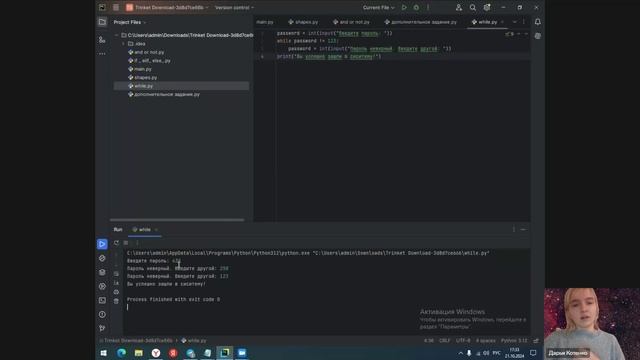Select while.py in the project tree

[181, 86]
